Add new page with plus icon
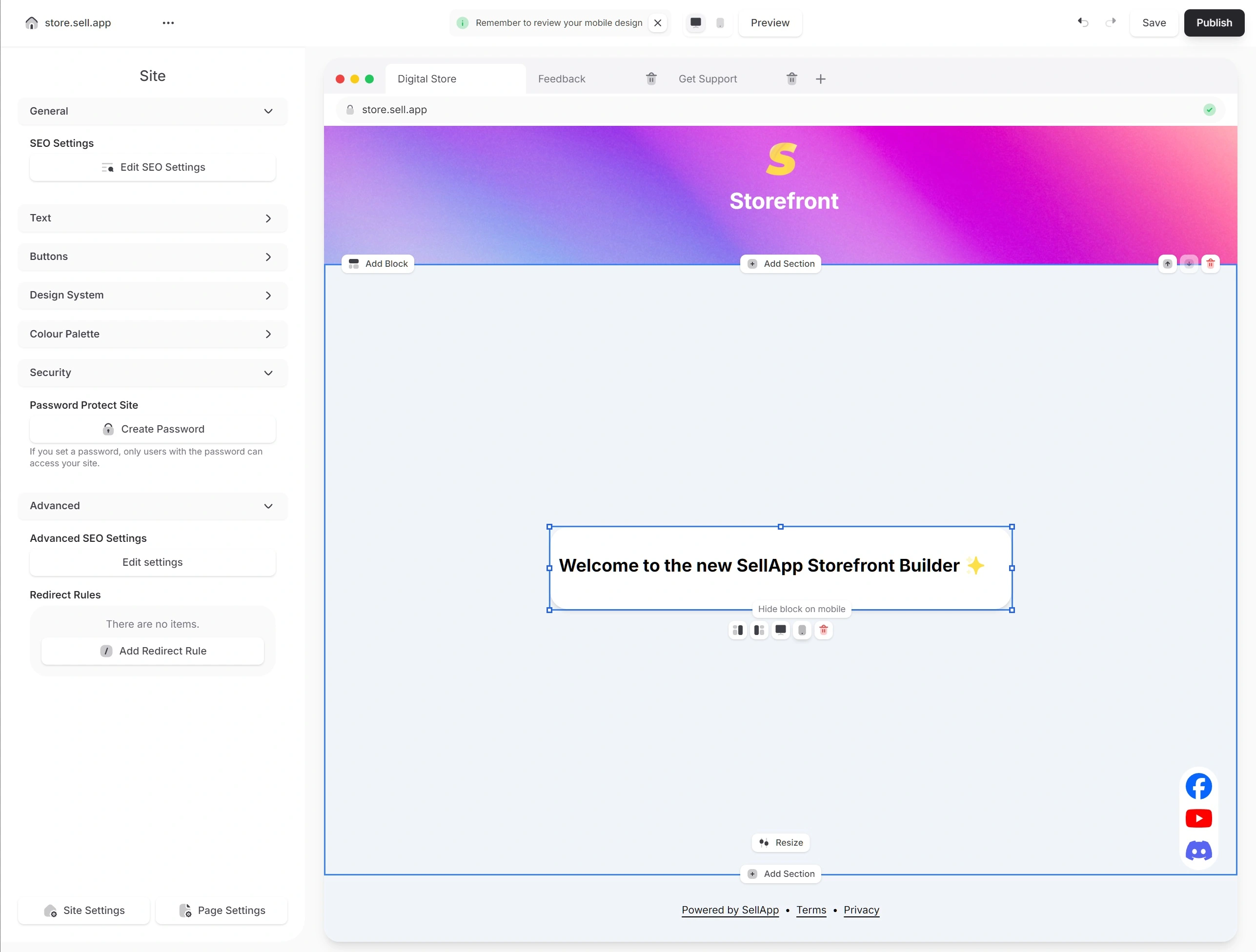 [820, 79]
